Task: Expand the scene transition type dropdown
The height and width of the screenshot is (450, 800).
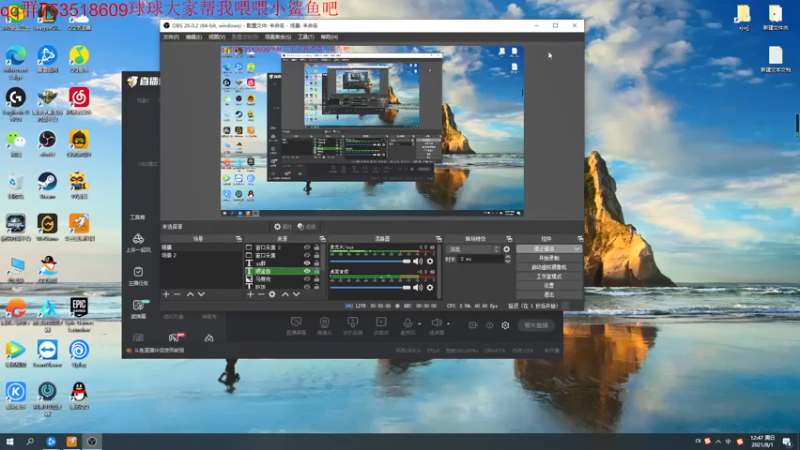Action: (x=494, y=248)
